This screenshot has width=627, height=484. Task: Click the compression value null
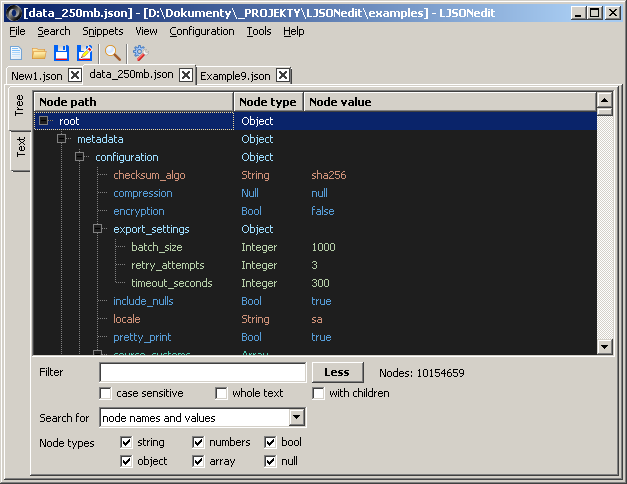(319, 193)
